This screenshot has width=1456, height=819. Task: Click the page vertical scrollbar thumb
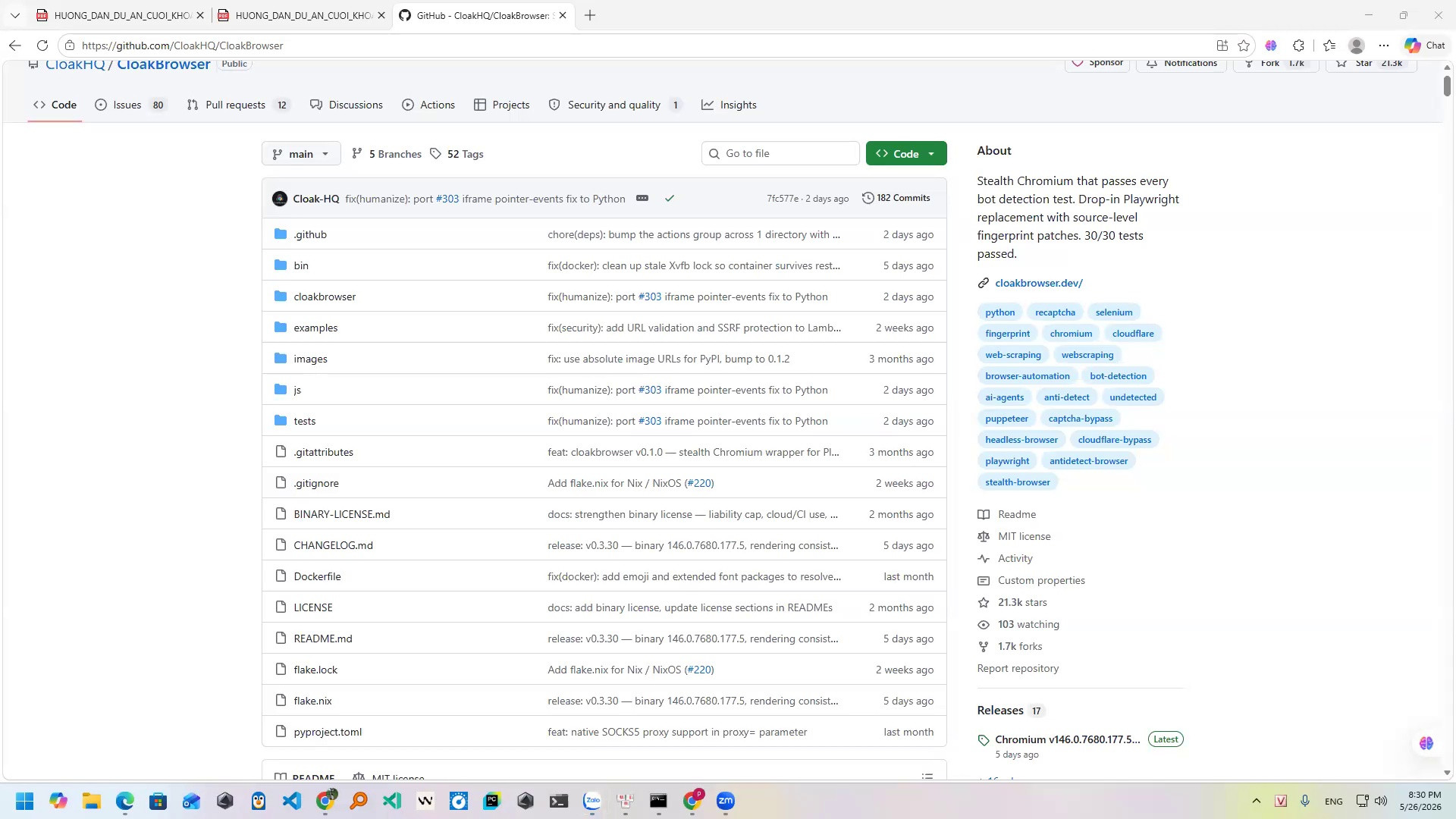coord(1447,86)
